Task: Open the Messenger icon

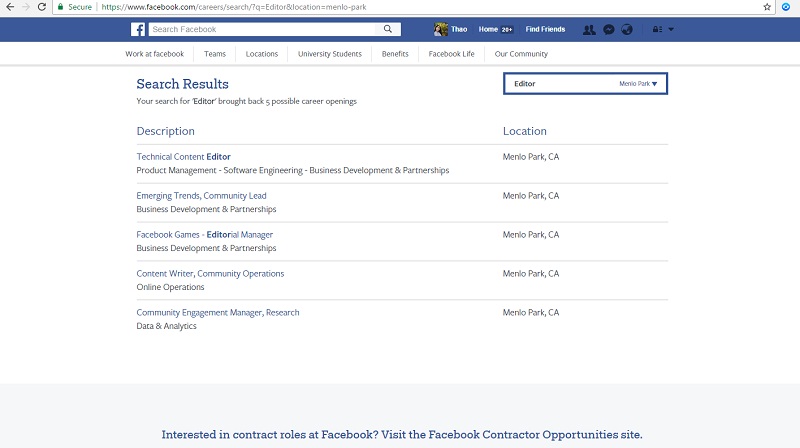Action: pos(609,30)
